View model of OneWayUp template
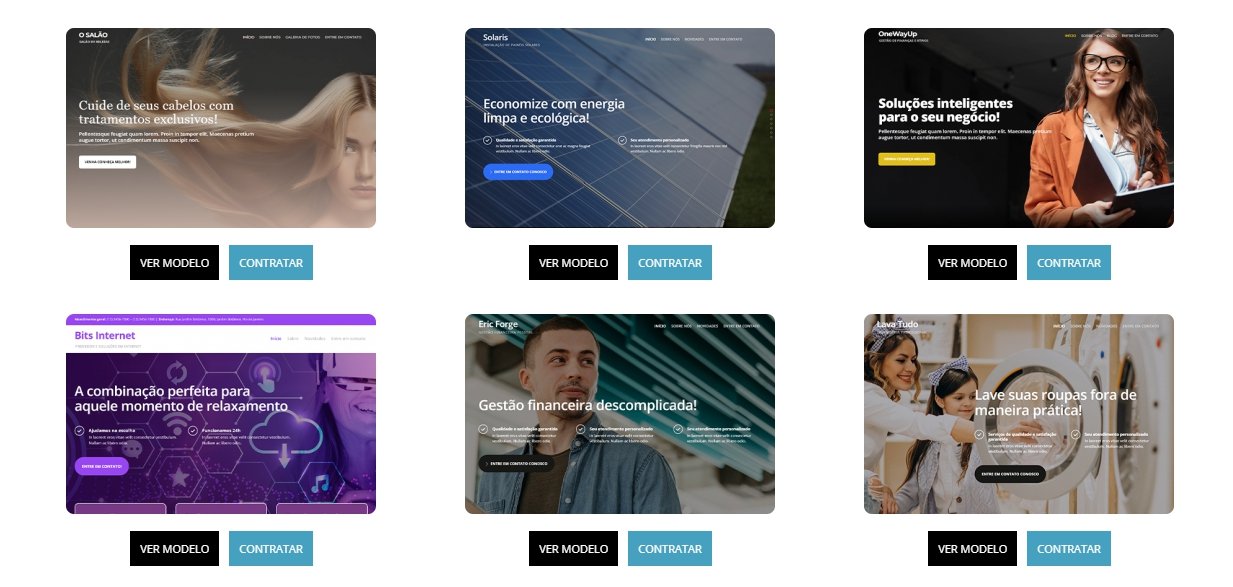 point(972,263)
